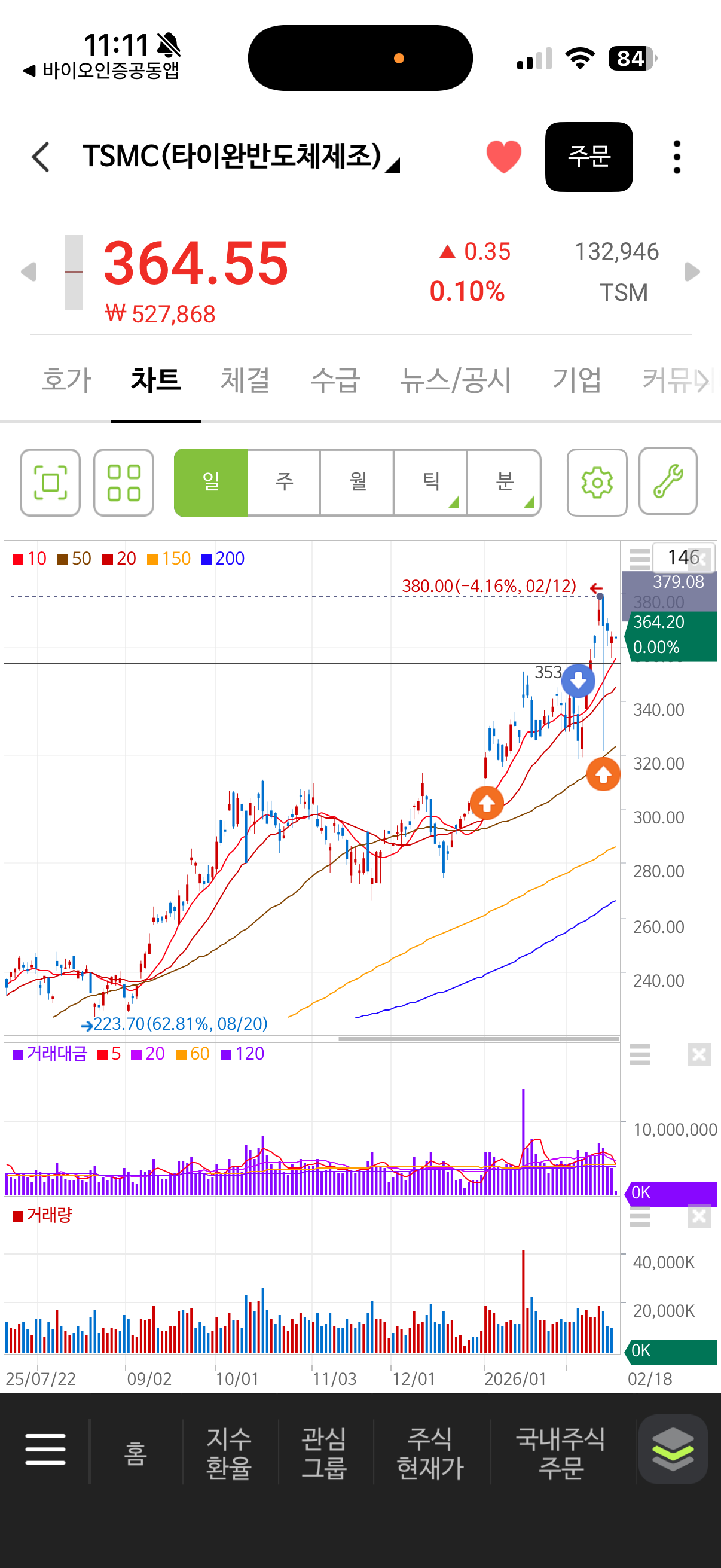
Task: Tap the red 10 moving average swatch
Action: point(19,559)
